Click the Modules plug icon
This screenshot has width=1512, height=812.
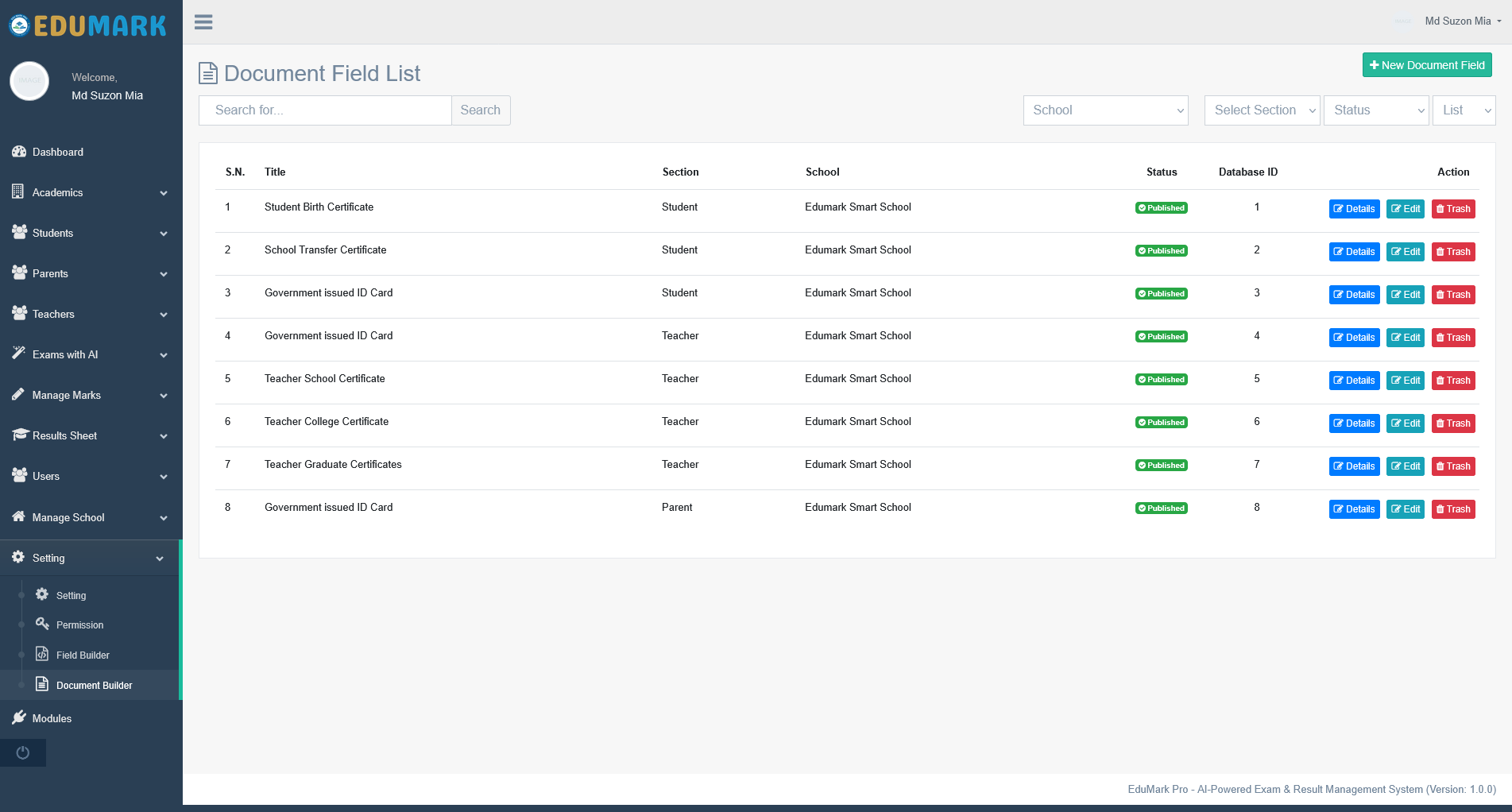(x=19, y=717)
